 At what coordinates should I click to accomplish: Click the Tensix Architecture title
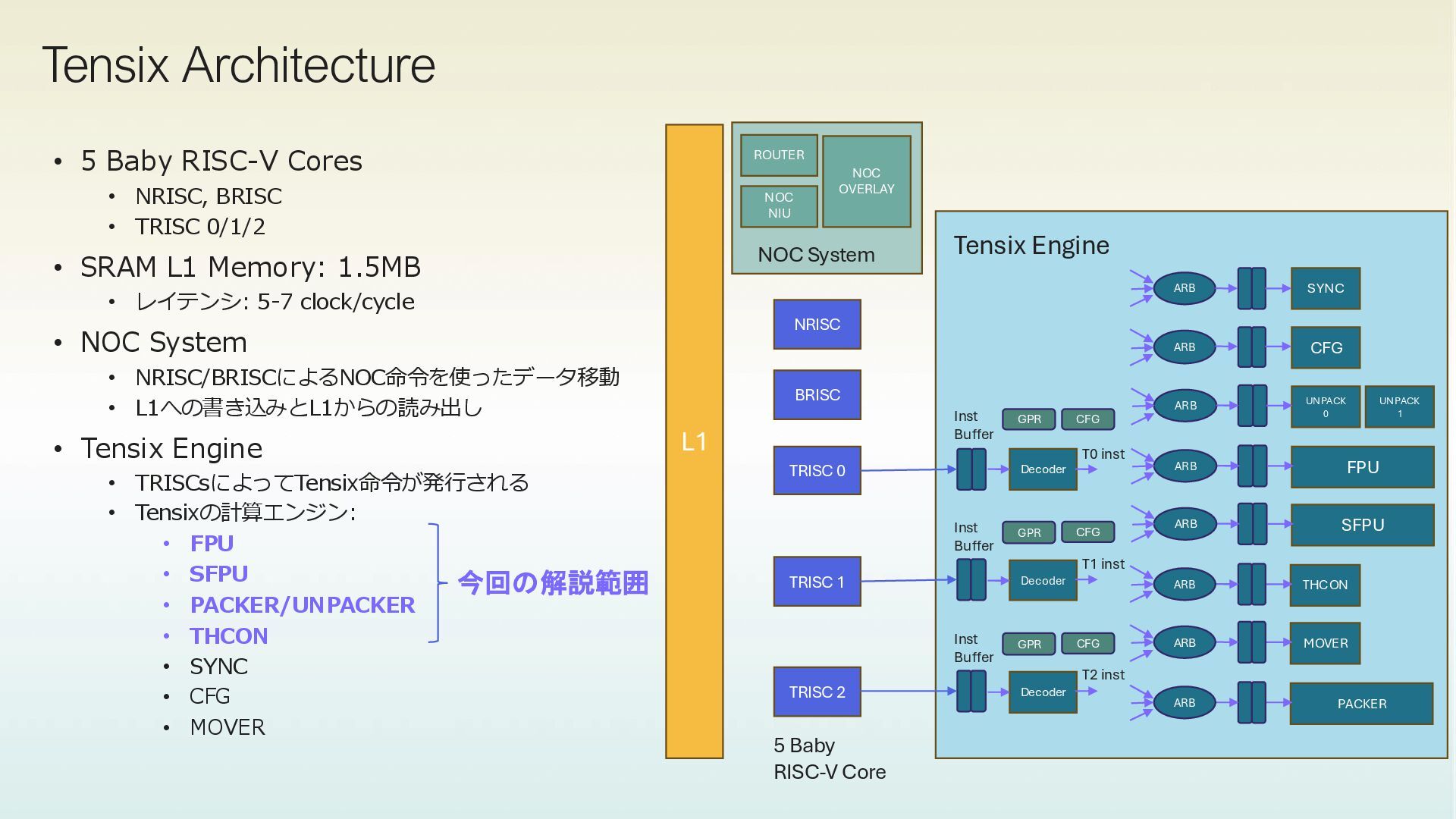tap(239, 64)
